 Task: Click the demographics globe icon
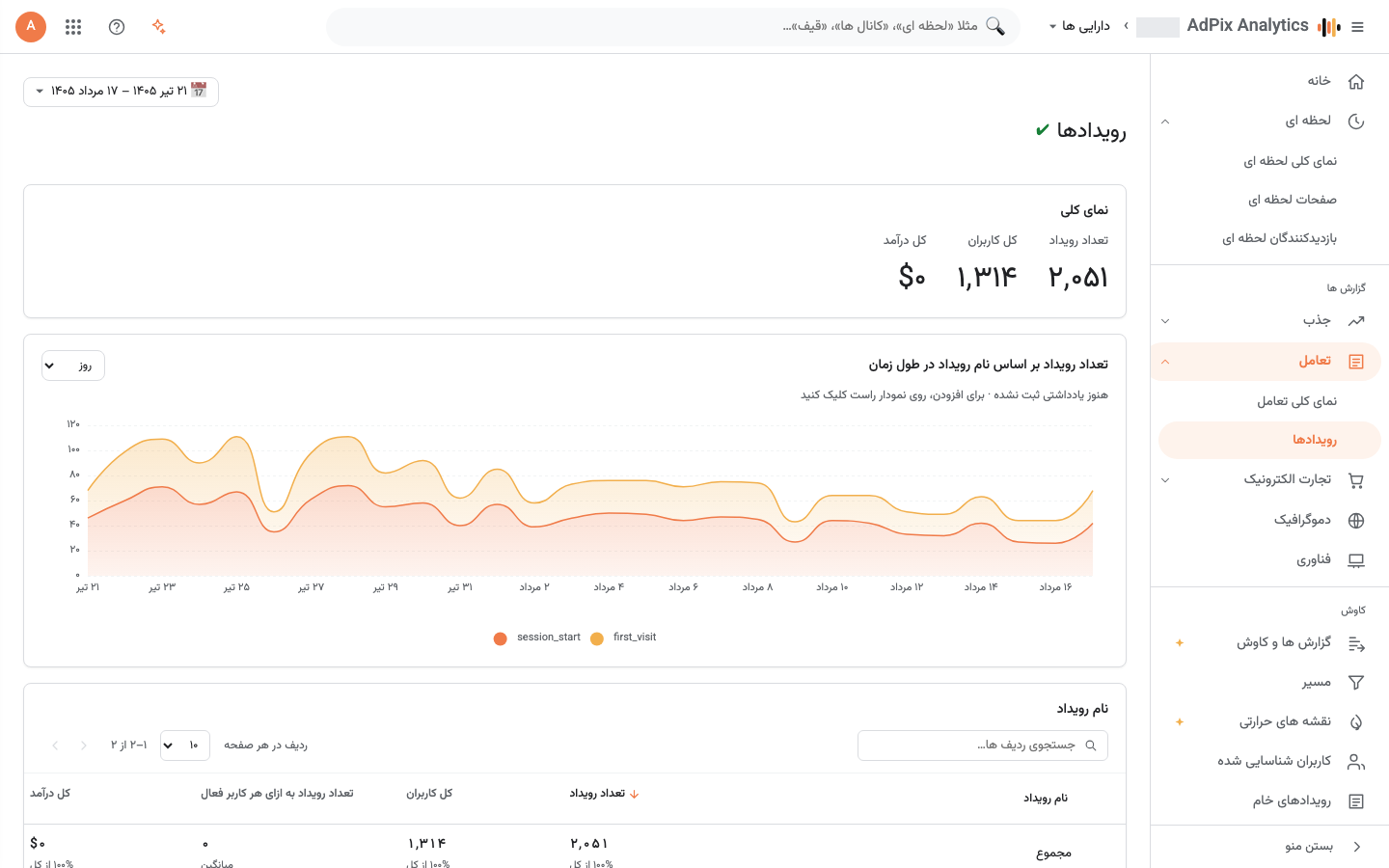point(1356,521)
